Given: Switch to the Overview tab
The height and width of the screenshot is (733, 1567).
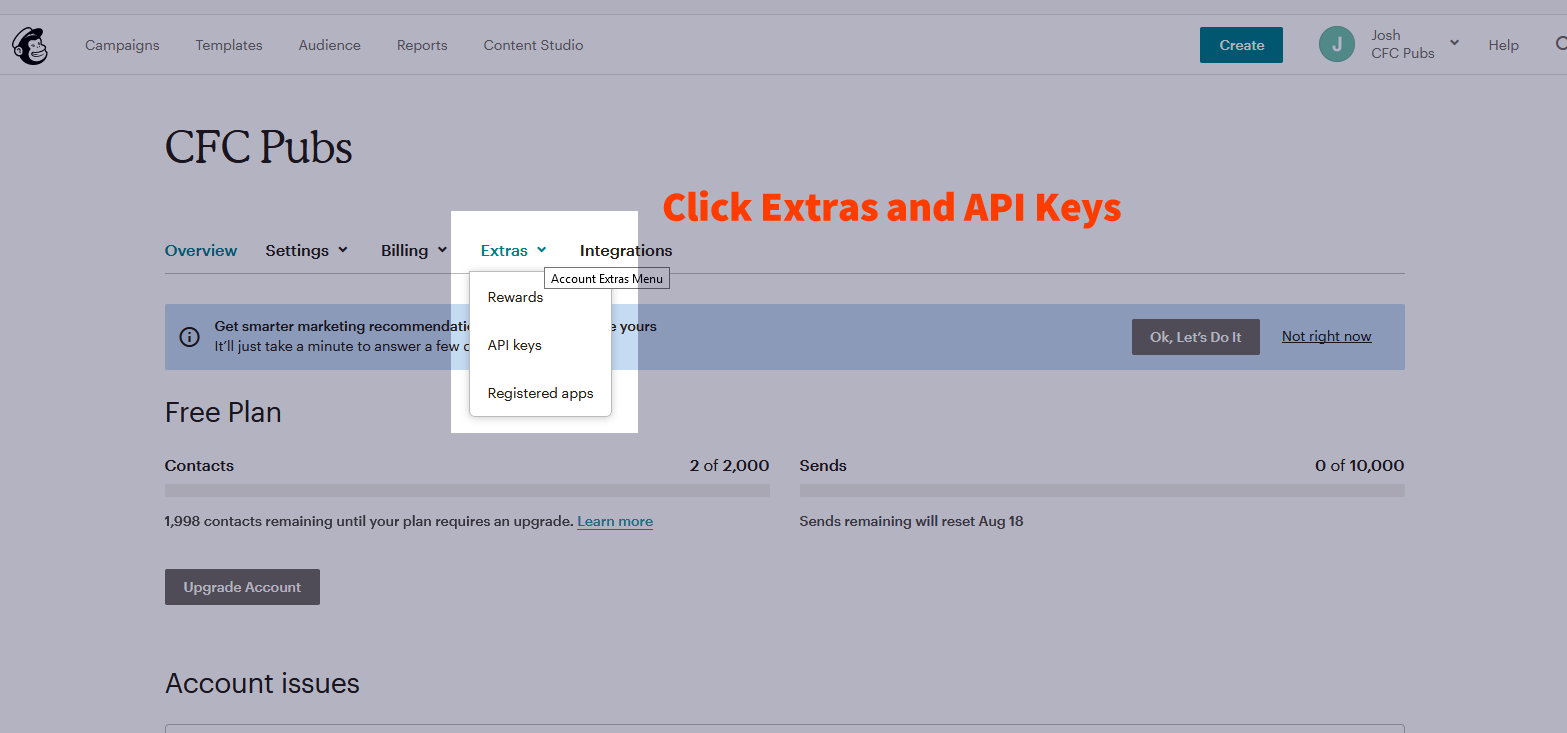Looking at the screenshot, I should coord(201,250).
